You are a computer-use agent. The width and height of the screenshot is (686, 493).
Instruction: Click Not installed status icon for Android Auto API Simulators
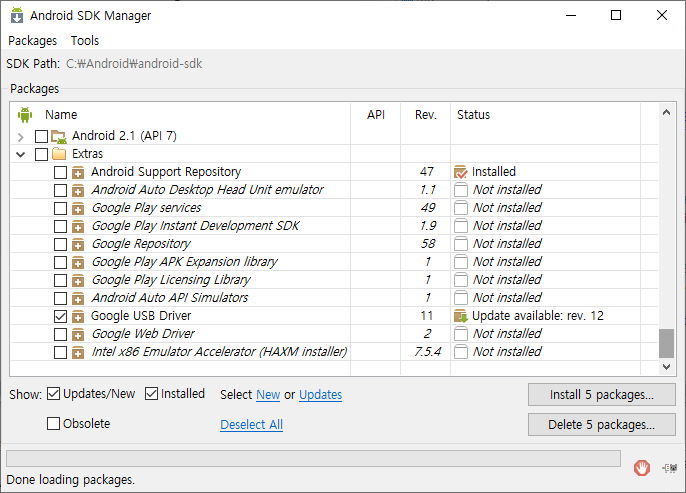pos(461,298)
